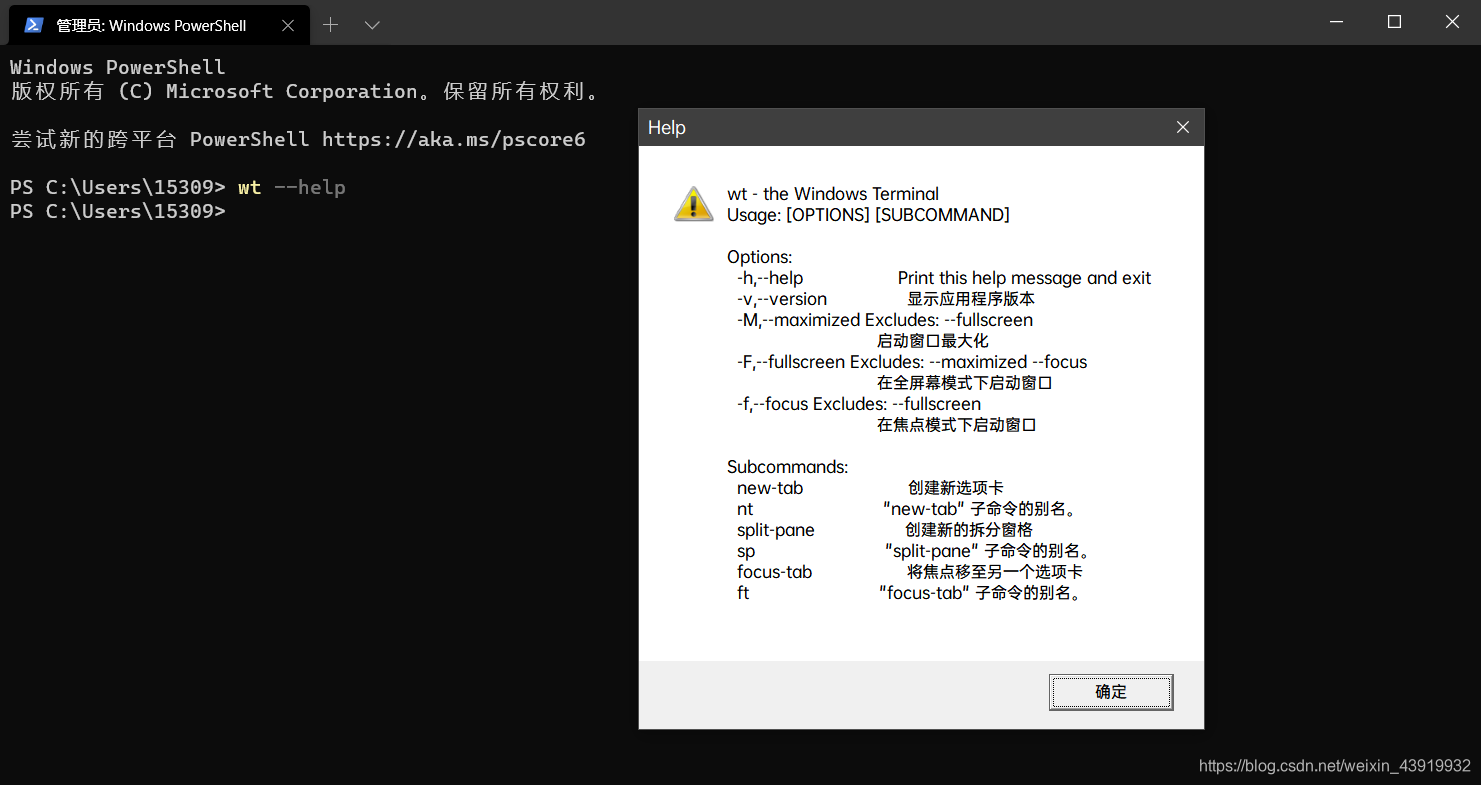Click '-F,--fullscreen Excludes: --maximized --focus' line
The height and width of the screenshot is (785, 1481).
(912, 362)
